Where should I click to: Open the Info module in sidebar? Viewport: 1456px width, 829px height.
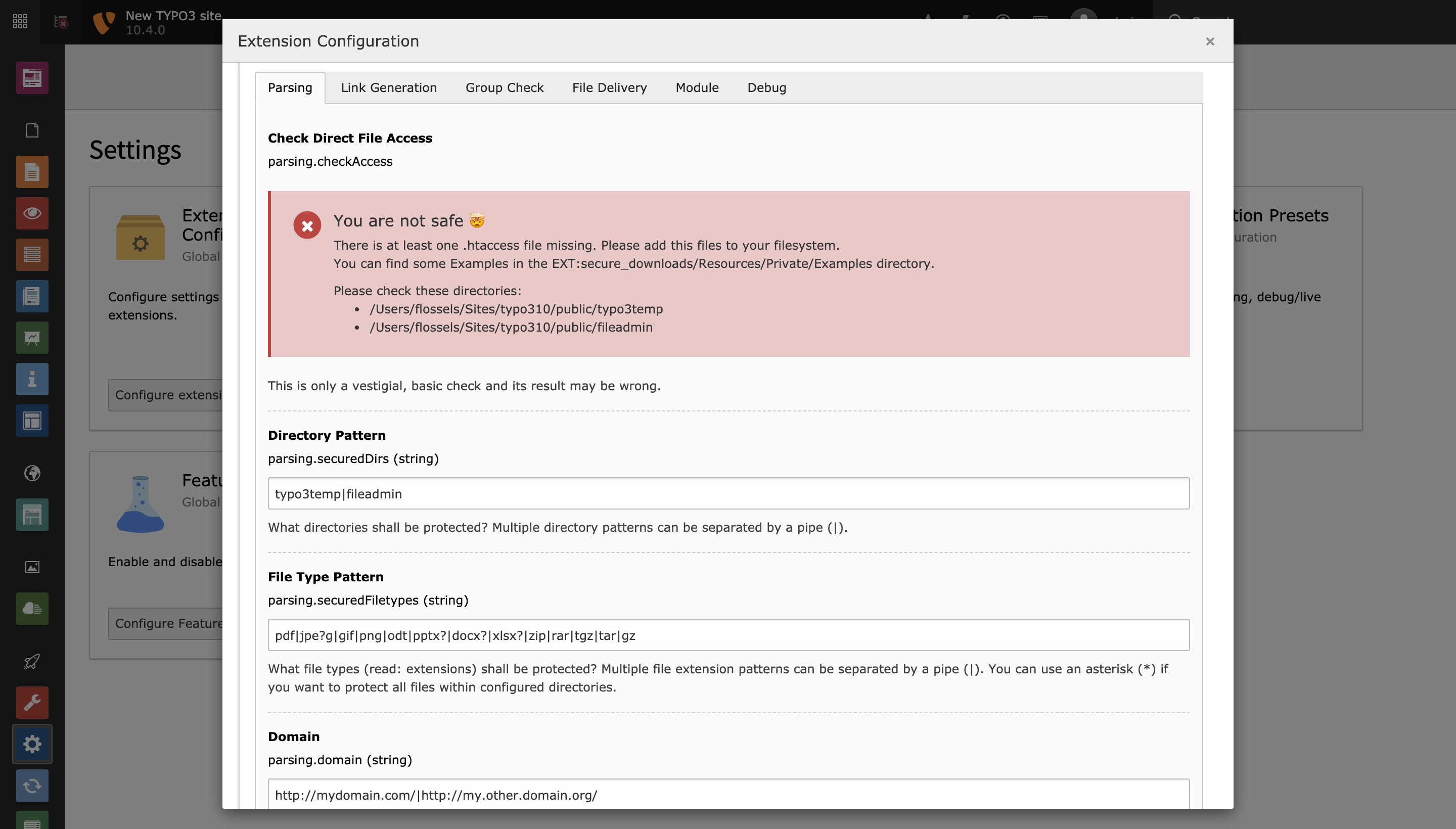32,379
